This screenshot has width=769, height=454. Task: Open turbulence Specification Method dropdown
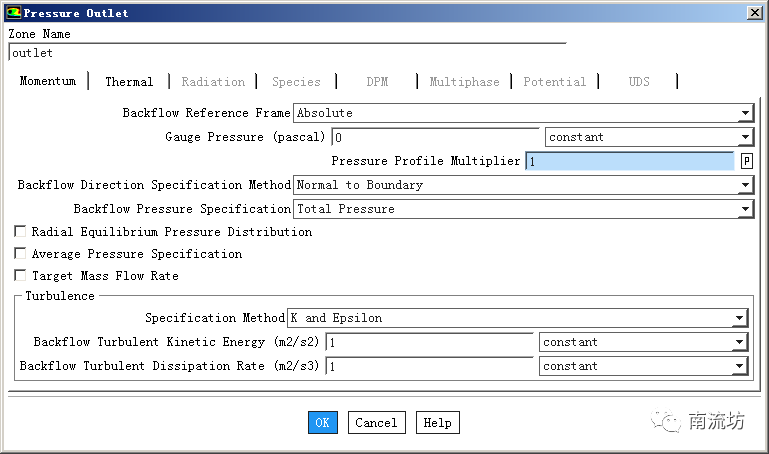tap(739, 318)
